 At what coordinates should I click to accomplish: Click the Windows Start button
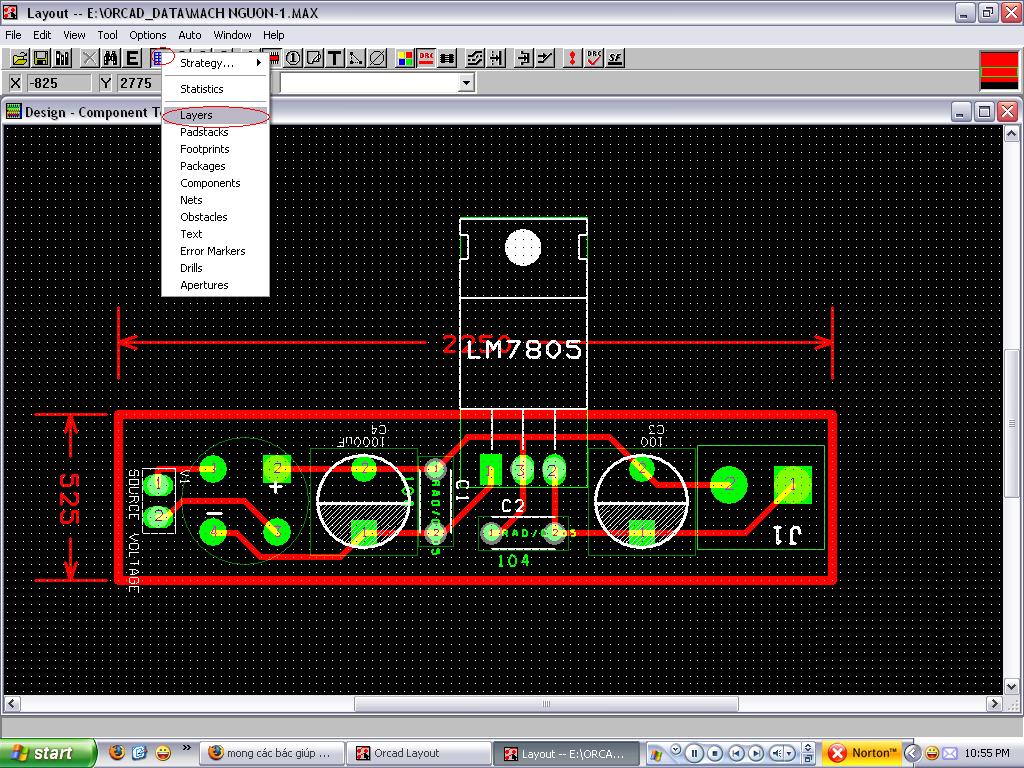click(47, 753)
